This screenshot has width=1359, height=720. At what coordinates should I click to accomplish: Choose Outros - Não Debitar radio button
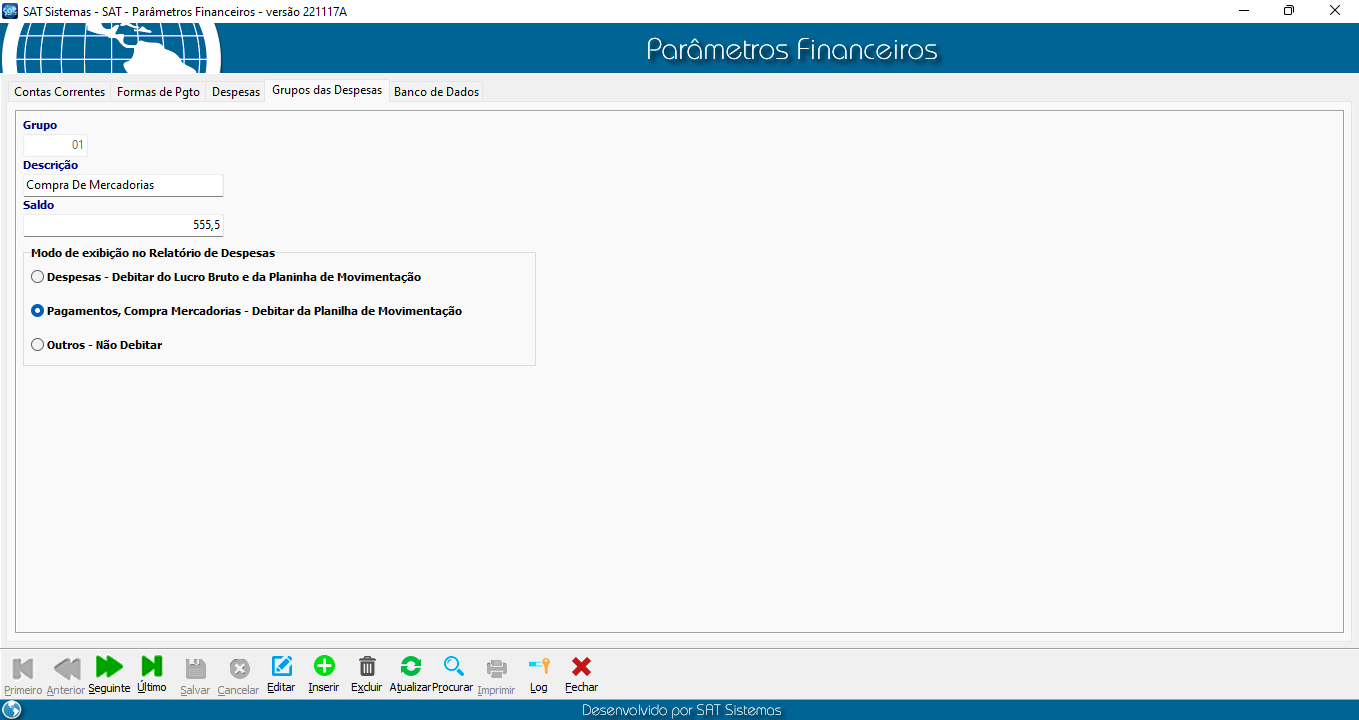pos(38,345)
